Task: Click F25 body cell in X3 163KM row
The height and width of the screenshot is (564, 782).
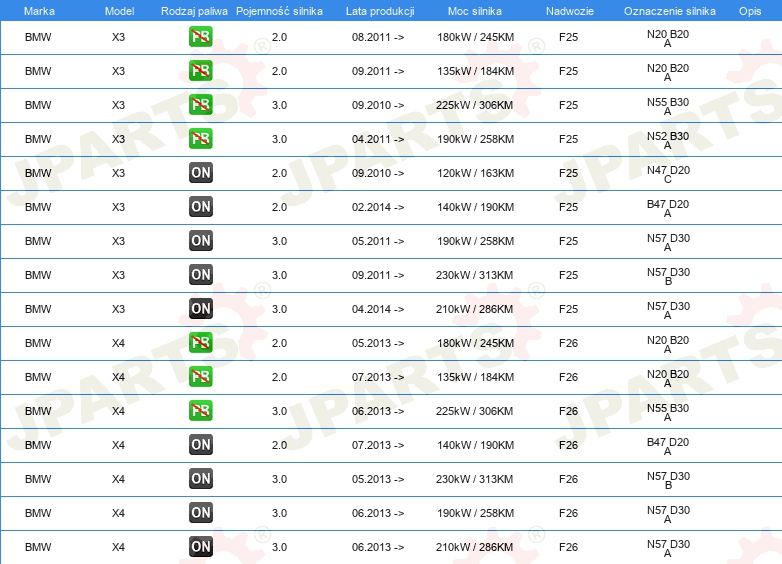Action: click(568, 173)
